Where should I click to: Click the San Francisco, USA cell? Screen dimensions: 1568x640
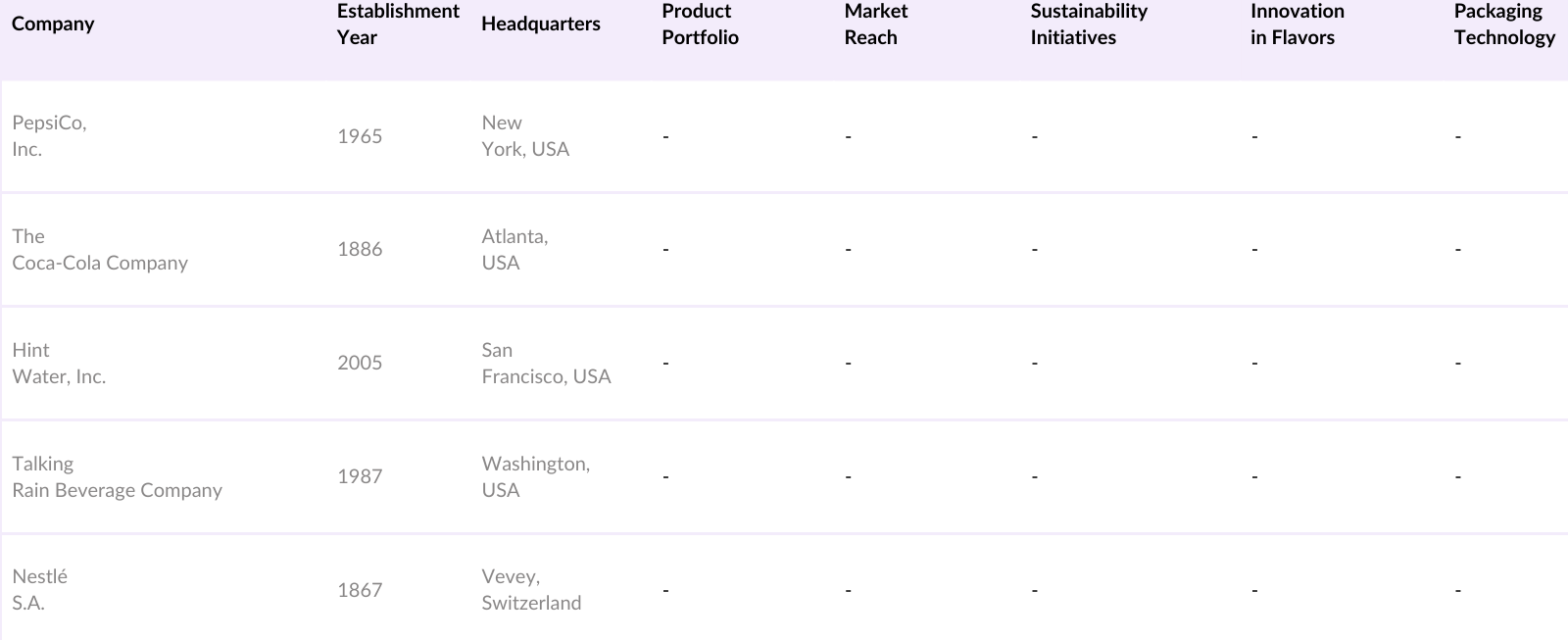click(x=545, y=364)
